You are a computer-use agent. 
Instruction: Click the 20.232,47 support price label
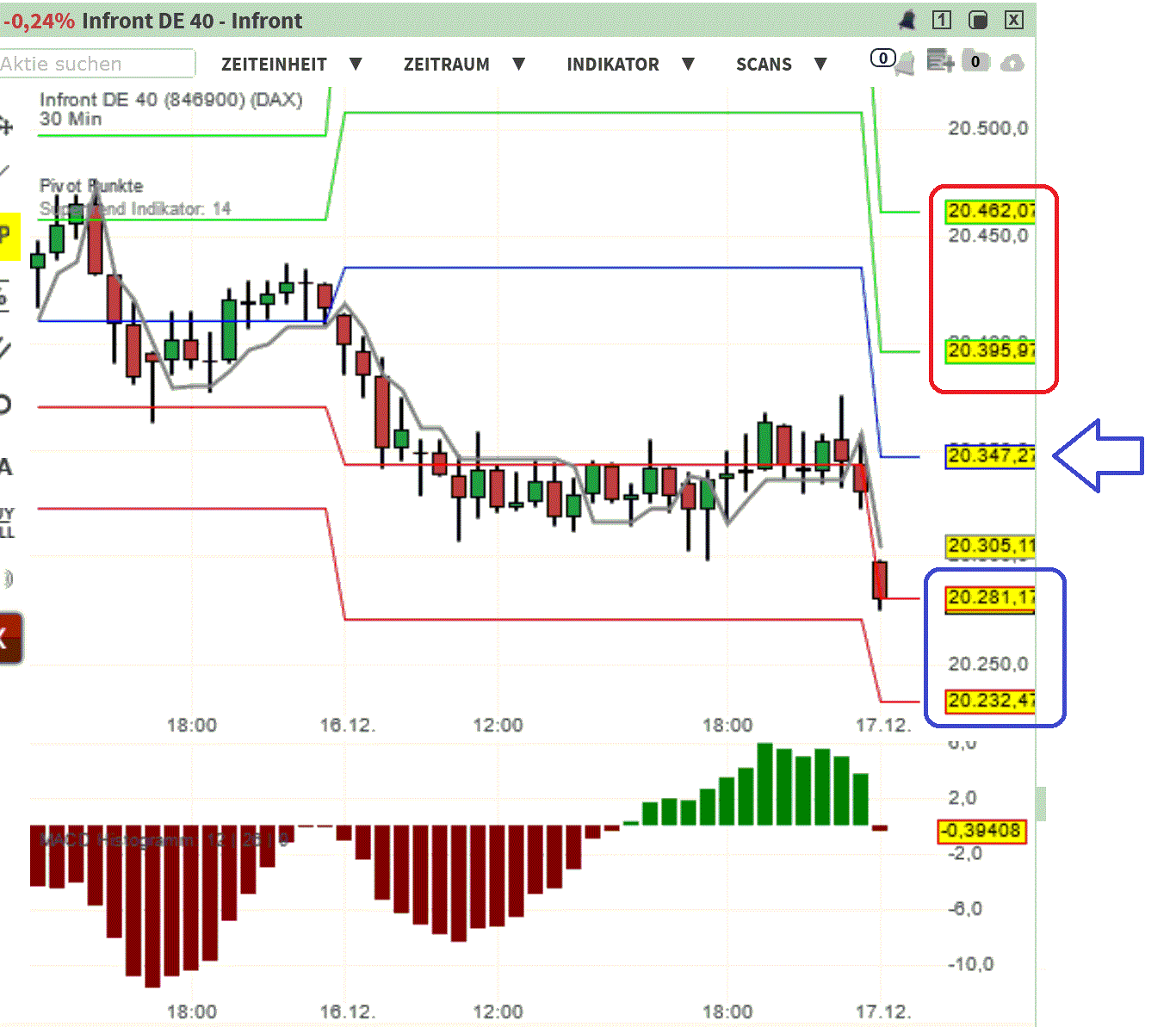click(x=990, y=701)
